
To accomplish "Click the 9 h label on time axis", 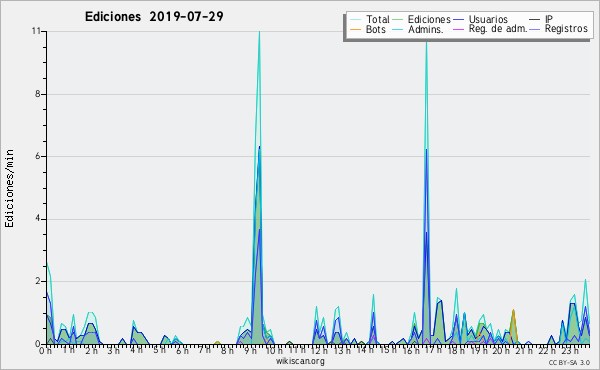I will coord(251,350).
